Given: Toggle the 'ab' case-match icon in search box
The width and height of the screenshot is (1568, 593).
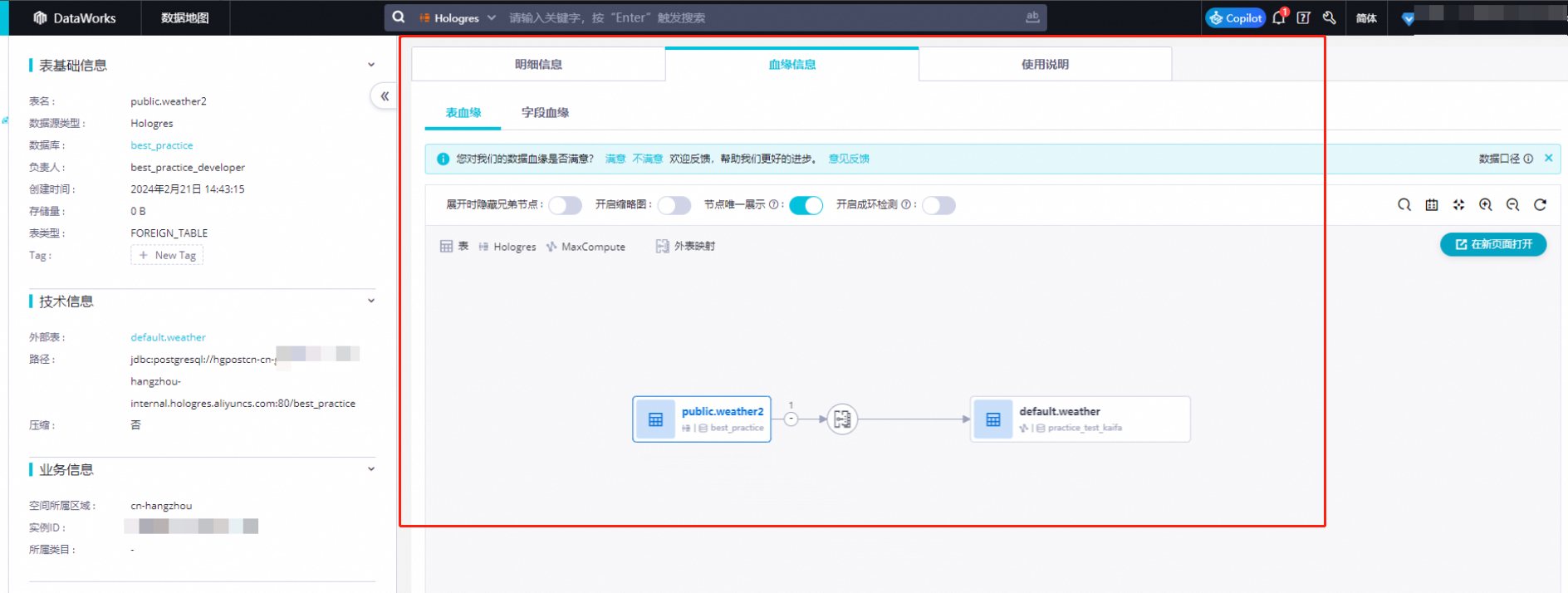Looking at the screenshot, I should (x=1032, y=17).
